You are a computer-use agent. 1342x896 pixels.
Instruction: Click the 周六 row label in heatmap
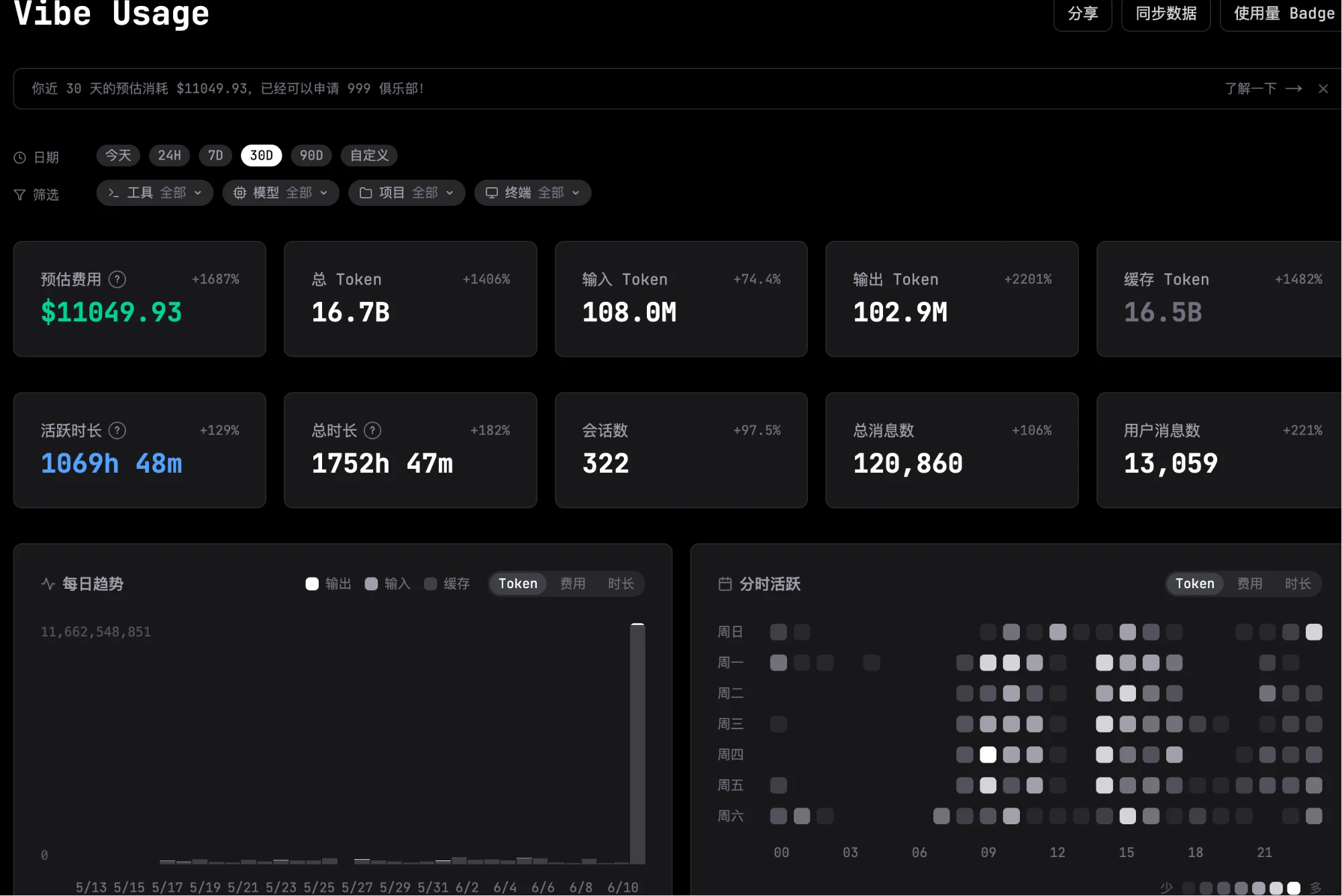731,816
